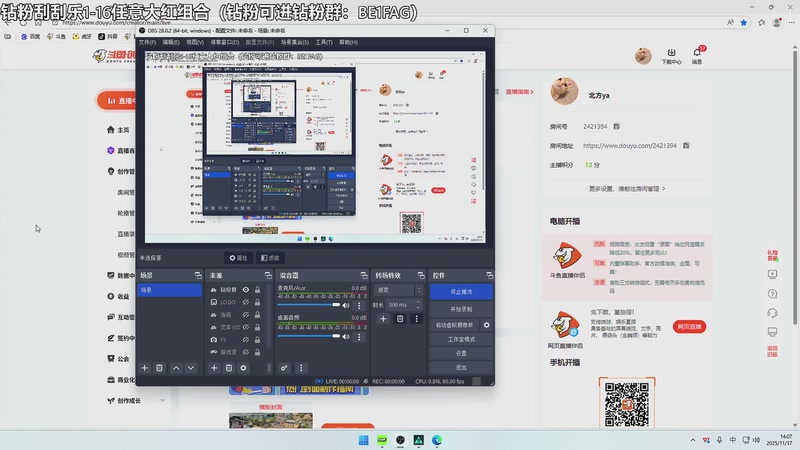Click the 工作室模式 button
800x450 pixels.
point(461,339)
